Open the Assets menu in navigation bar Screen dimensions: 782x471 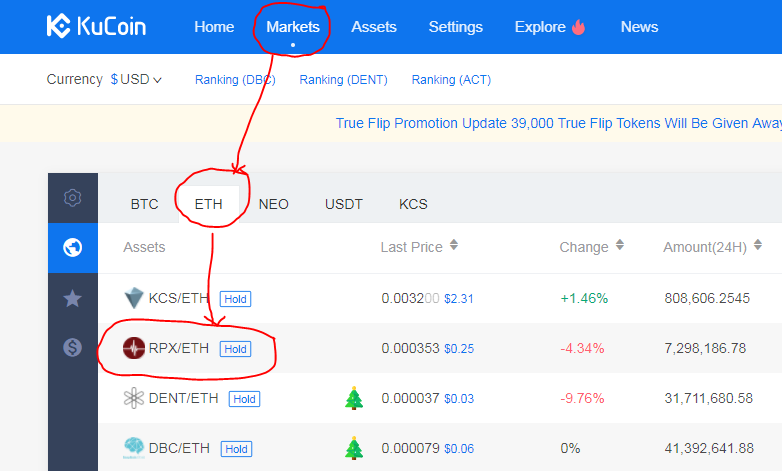pos(374,27)
